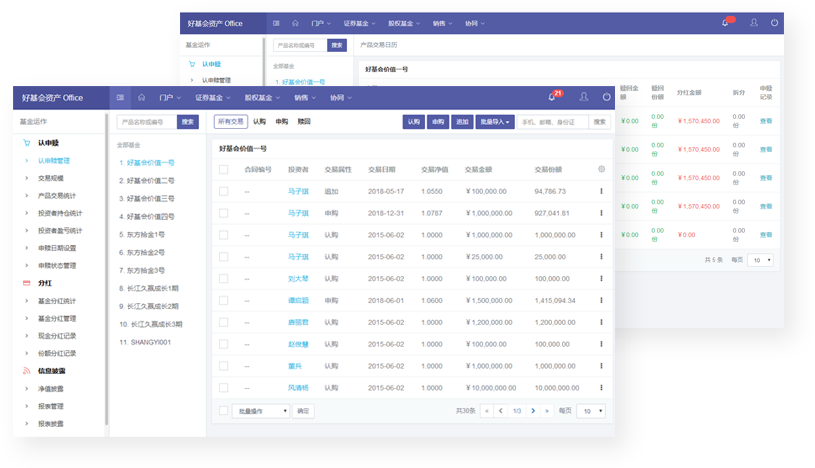Tick the select-all checkbox in table header
The height and width of the screenshot is (468, 815).
point(224,169)
